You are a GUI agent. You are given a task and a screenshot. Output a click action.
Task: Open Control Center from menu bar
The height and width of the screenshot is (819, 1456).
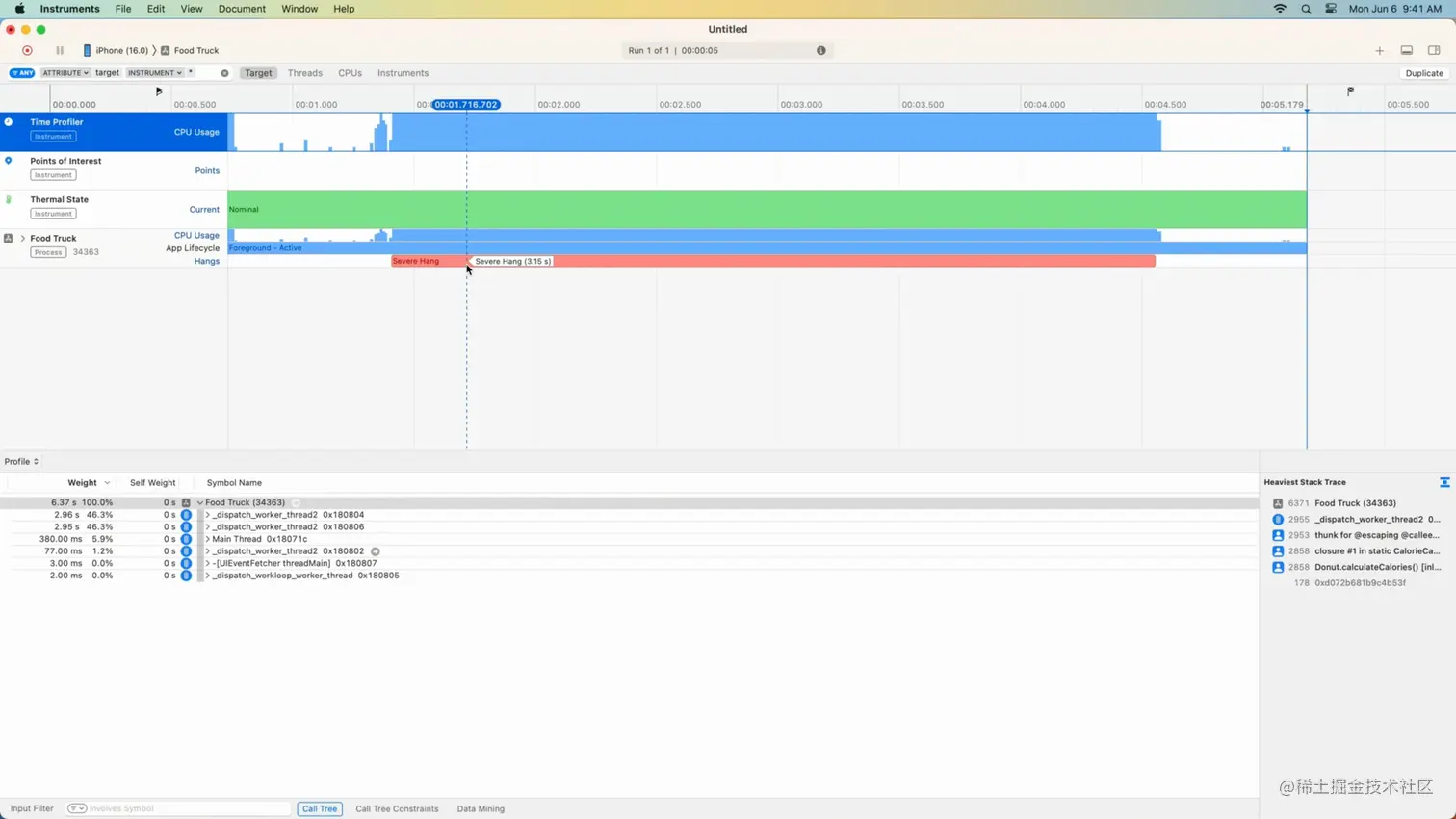[x=1331, y=9]
